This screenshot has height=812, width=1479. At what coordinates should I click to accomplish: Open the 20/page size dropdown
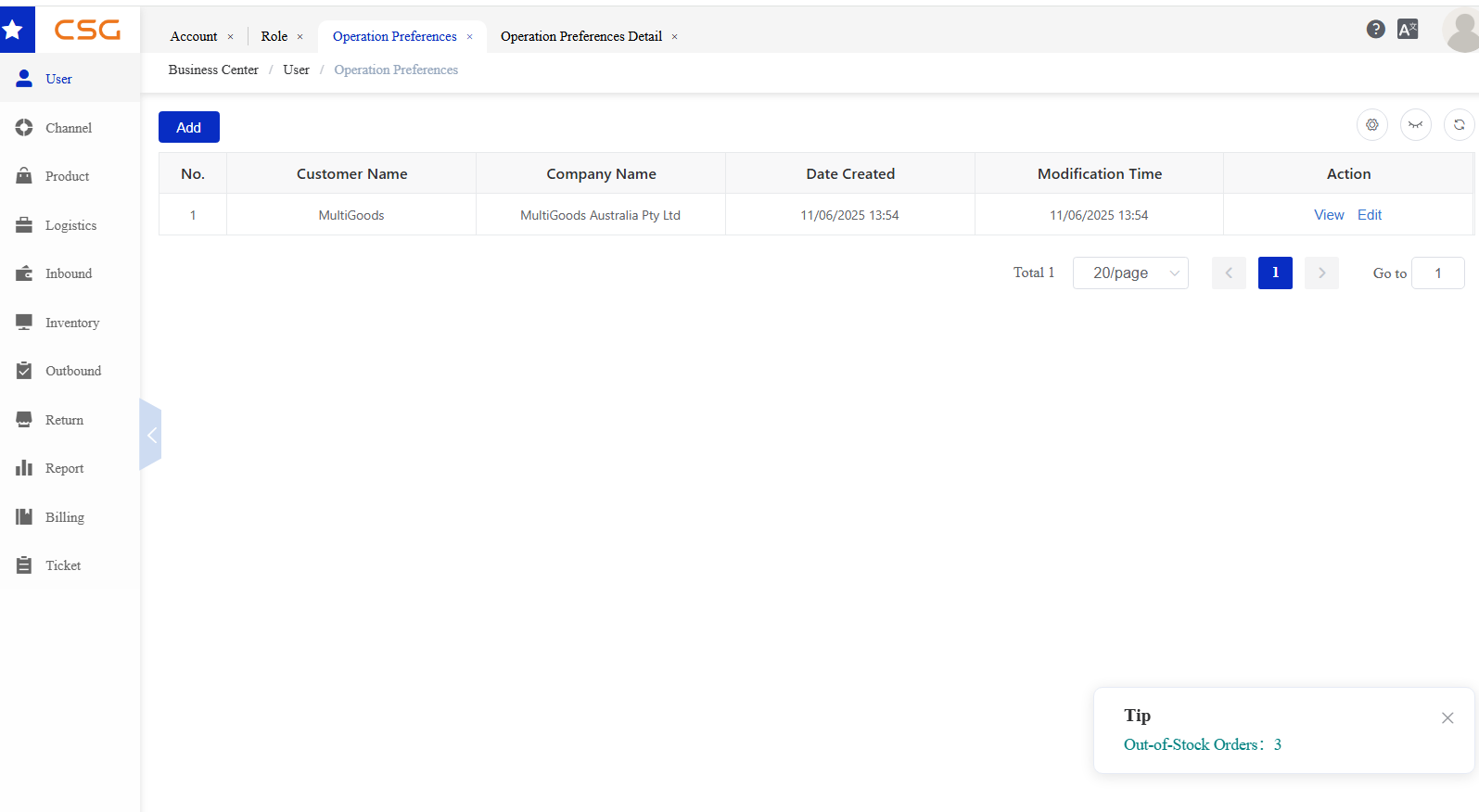click(x=1130, y=273)
